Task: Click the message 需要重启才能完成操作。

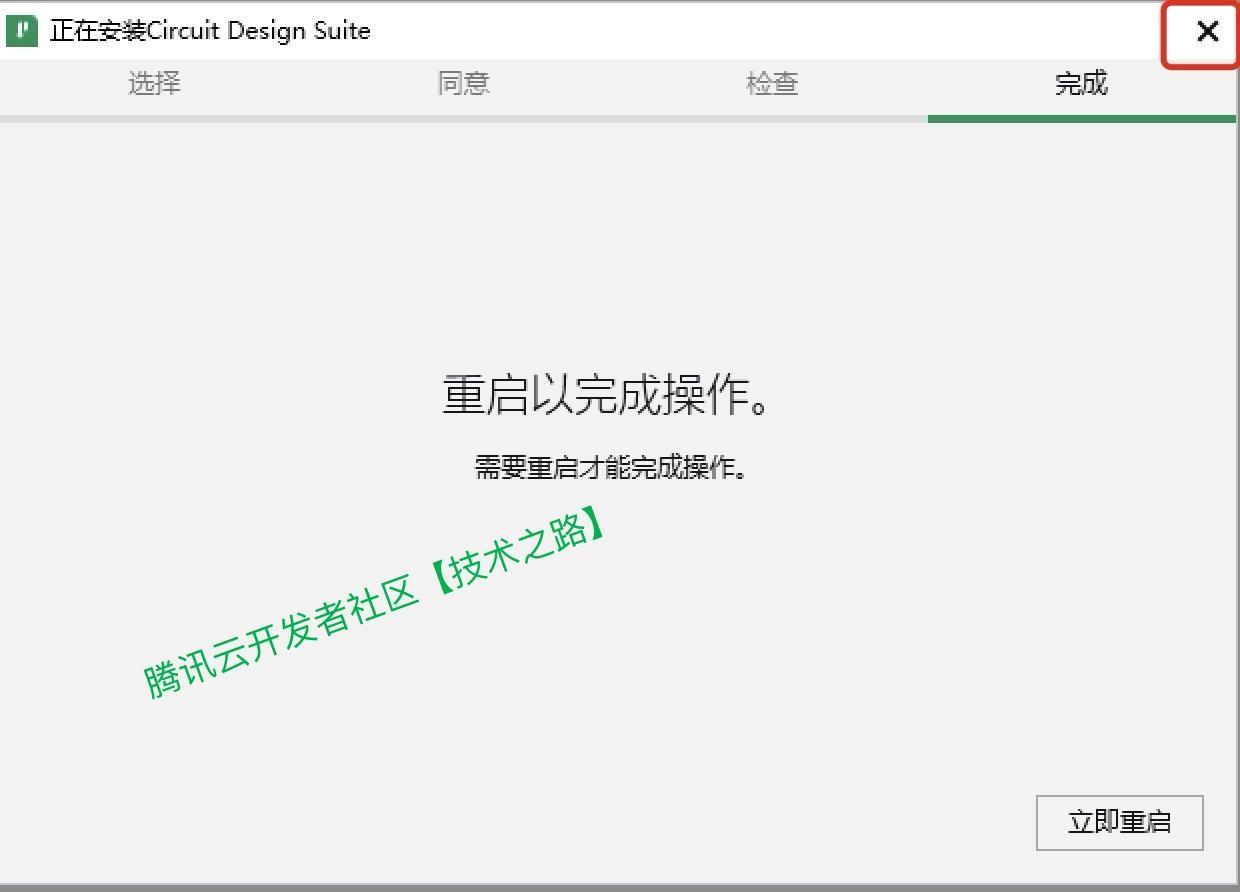Action: 610,467
